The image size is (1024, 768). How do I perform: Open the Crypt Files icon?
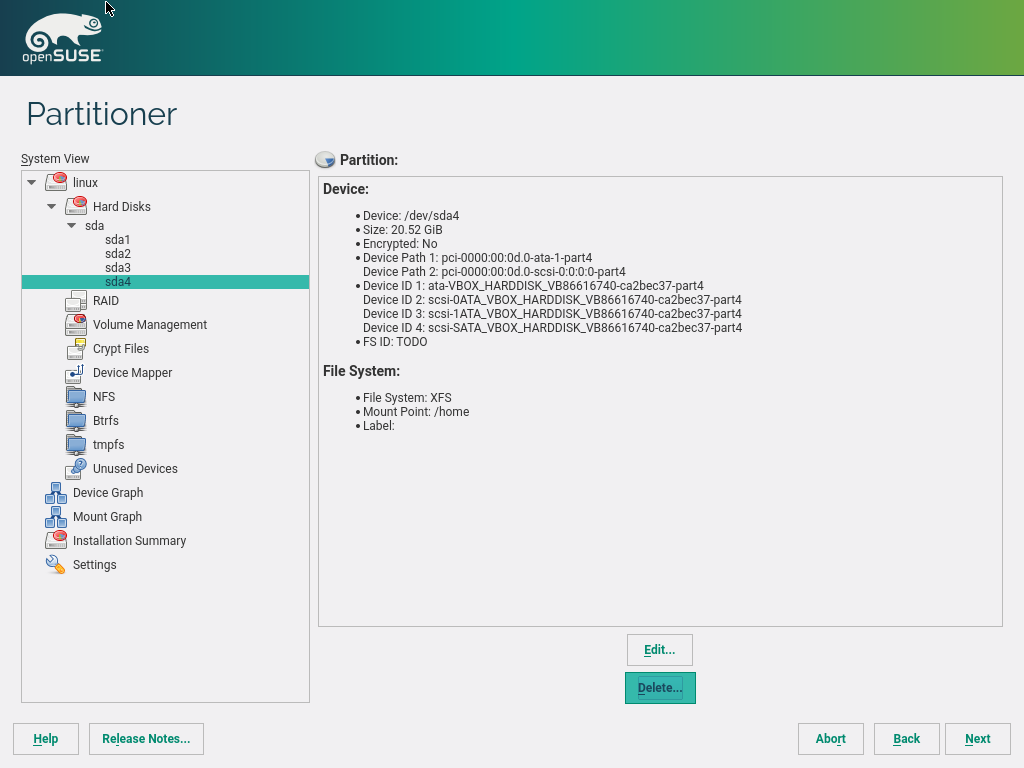(x=76, y=349)
